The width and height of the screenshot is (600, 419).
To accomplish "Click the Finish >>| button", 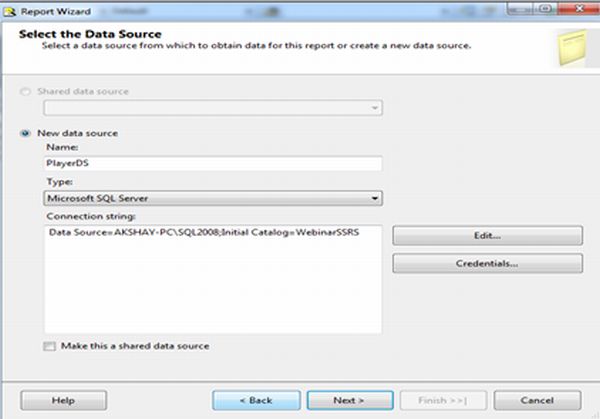I will (x=443, y=400).
